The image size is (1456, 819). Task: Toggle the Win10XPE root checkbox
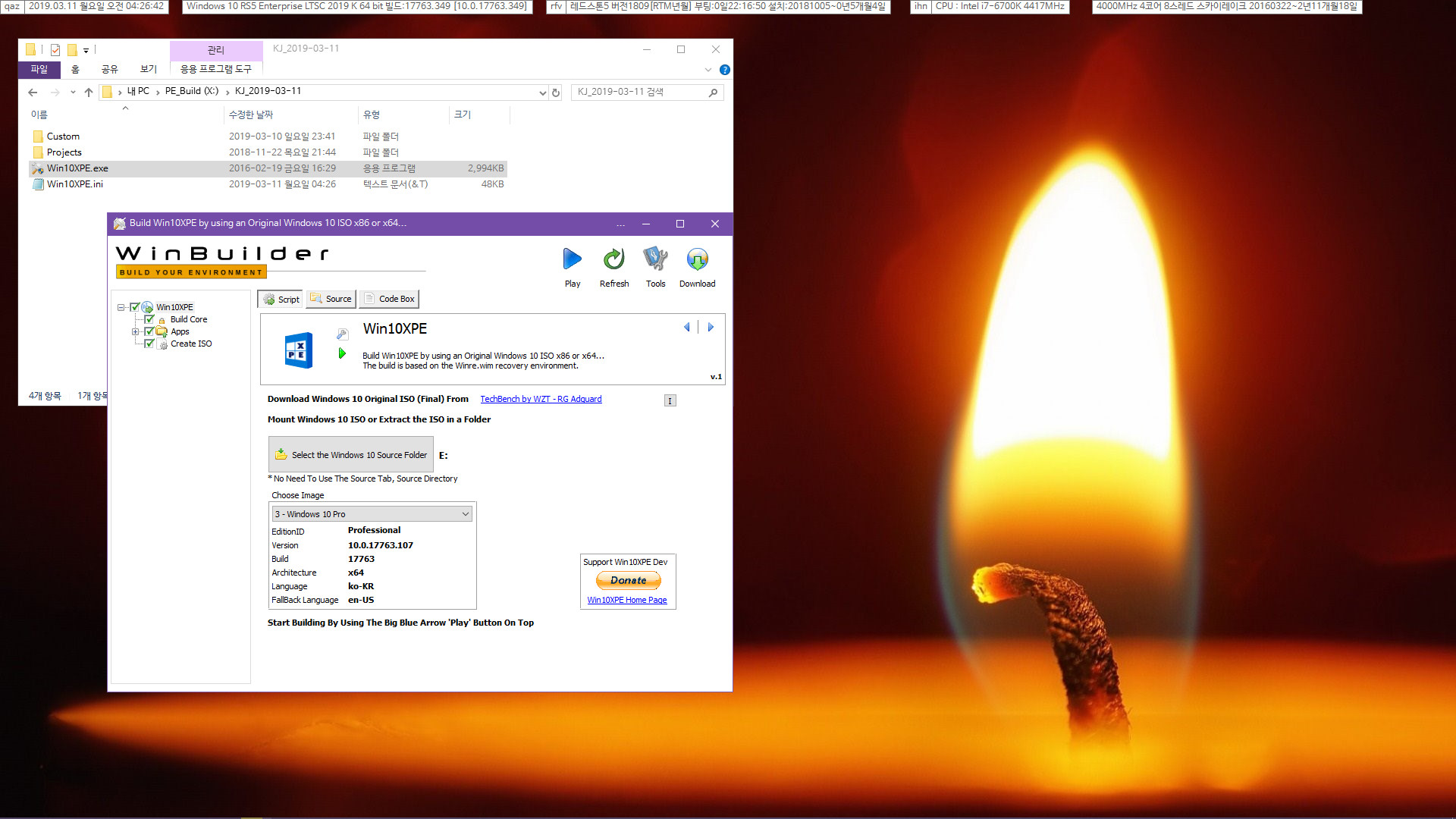[134, 307]
